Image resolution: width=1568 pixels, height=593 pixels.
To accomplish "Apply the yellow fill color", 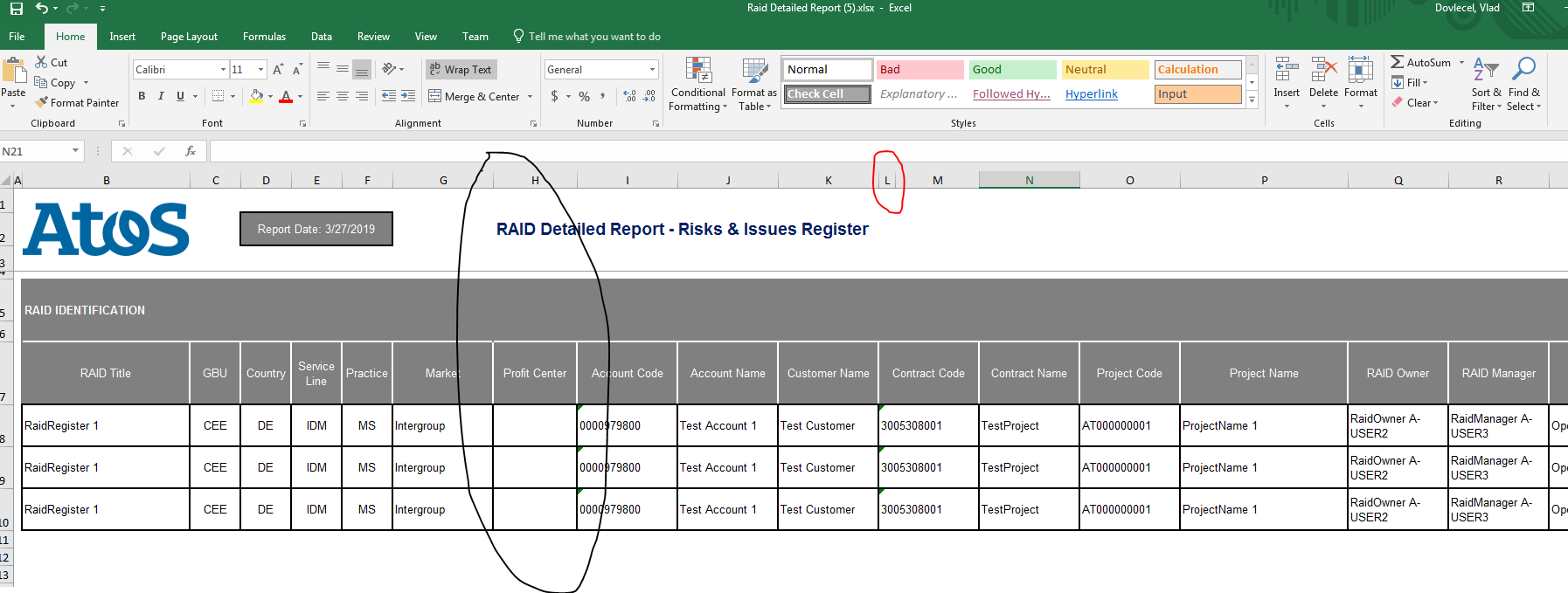I will coord(256,96).
